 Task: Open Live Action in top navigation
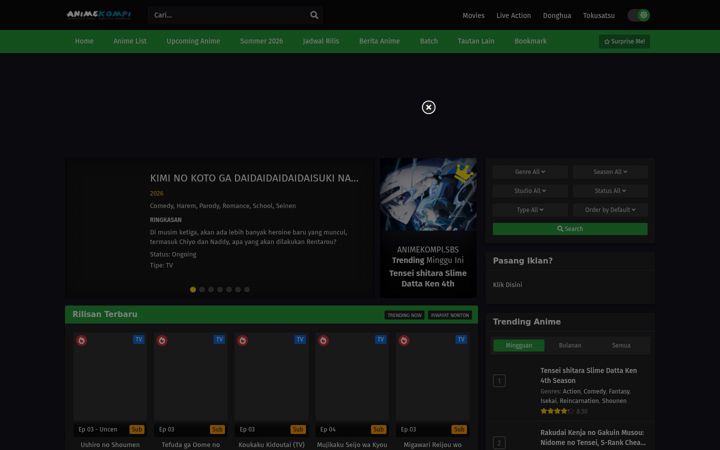pos(513,15)
